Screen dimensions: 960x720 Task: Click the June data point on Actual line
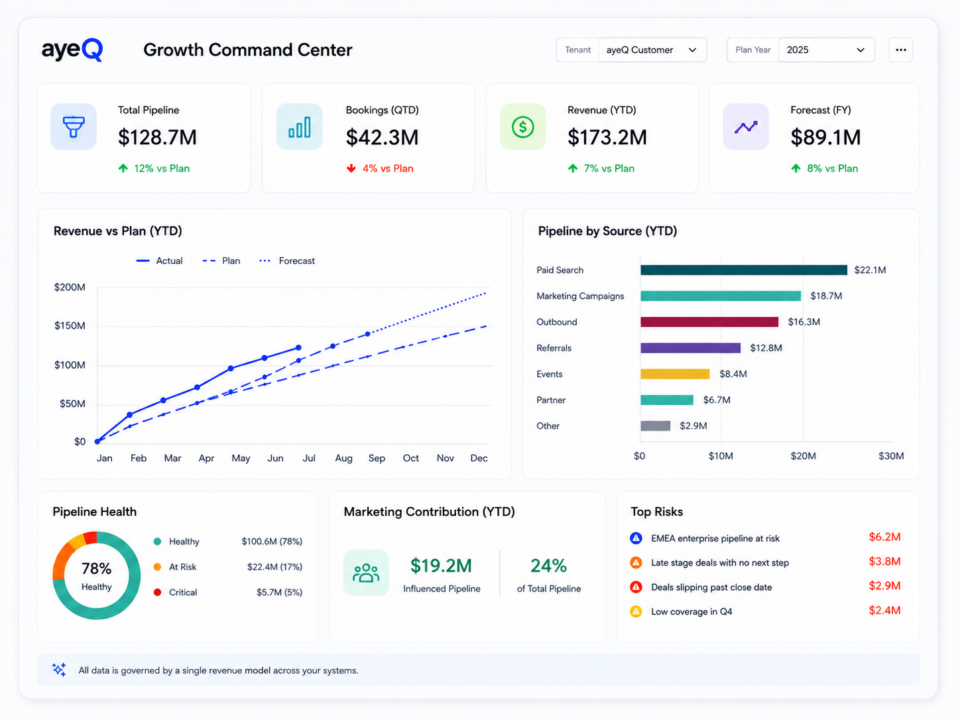pos(264,358)
